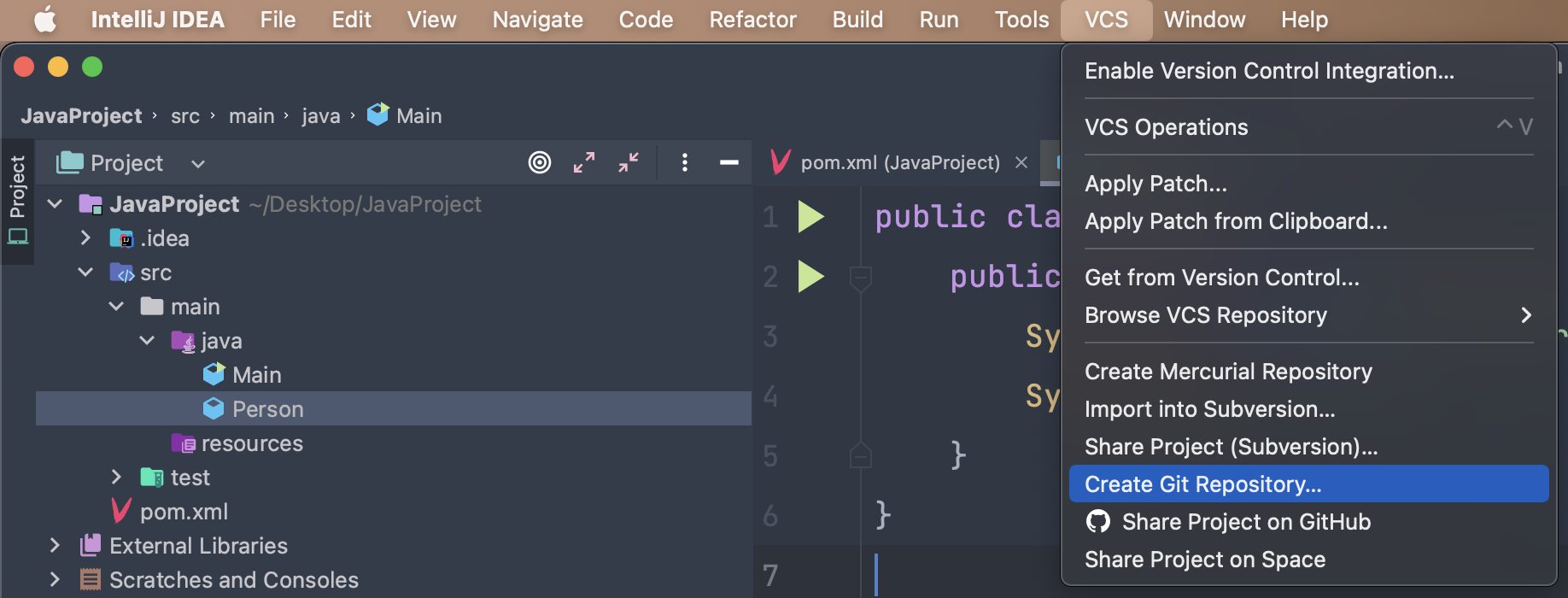Click the Project vertical tool window button
Viewport: 1568px width, 598px height.
coord(17,200)
